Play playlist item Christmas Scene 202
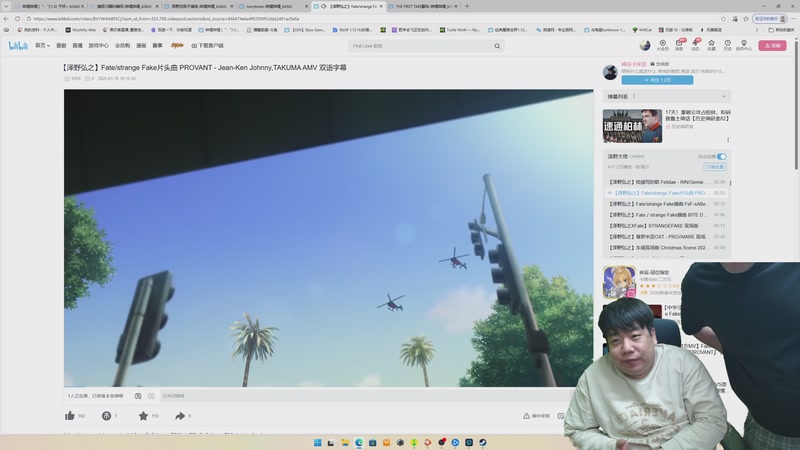The height and width of the screenshot is (450, 800). pos(666,248)
